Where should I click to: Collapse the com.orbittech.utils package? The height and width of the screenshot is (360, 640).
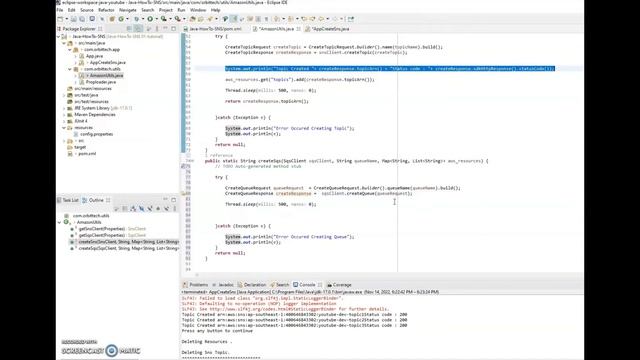point(70,69)
